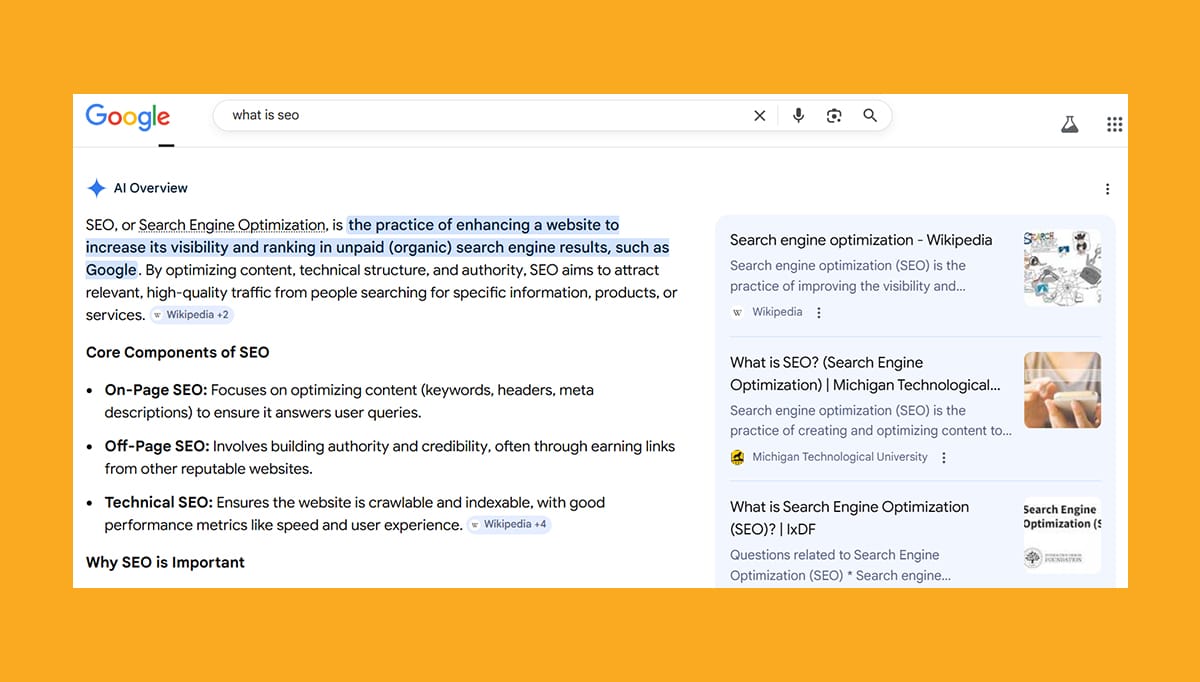
Task: Submit search with magnifying glass icon
Action: 870,116
